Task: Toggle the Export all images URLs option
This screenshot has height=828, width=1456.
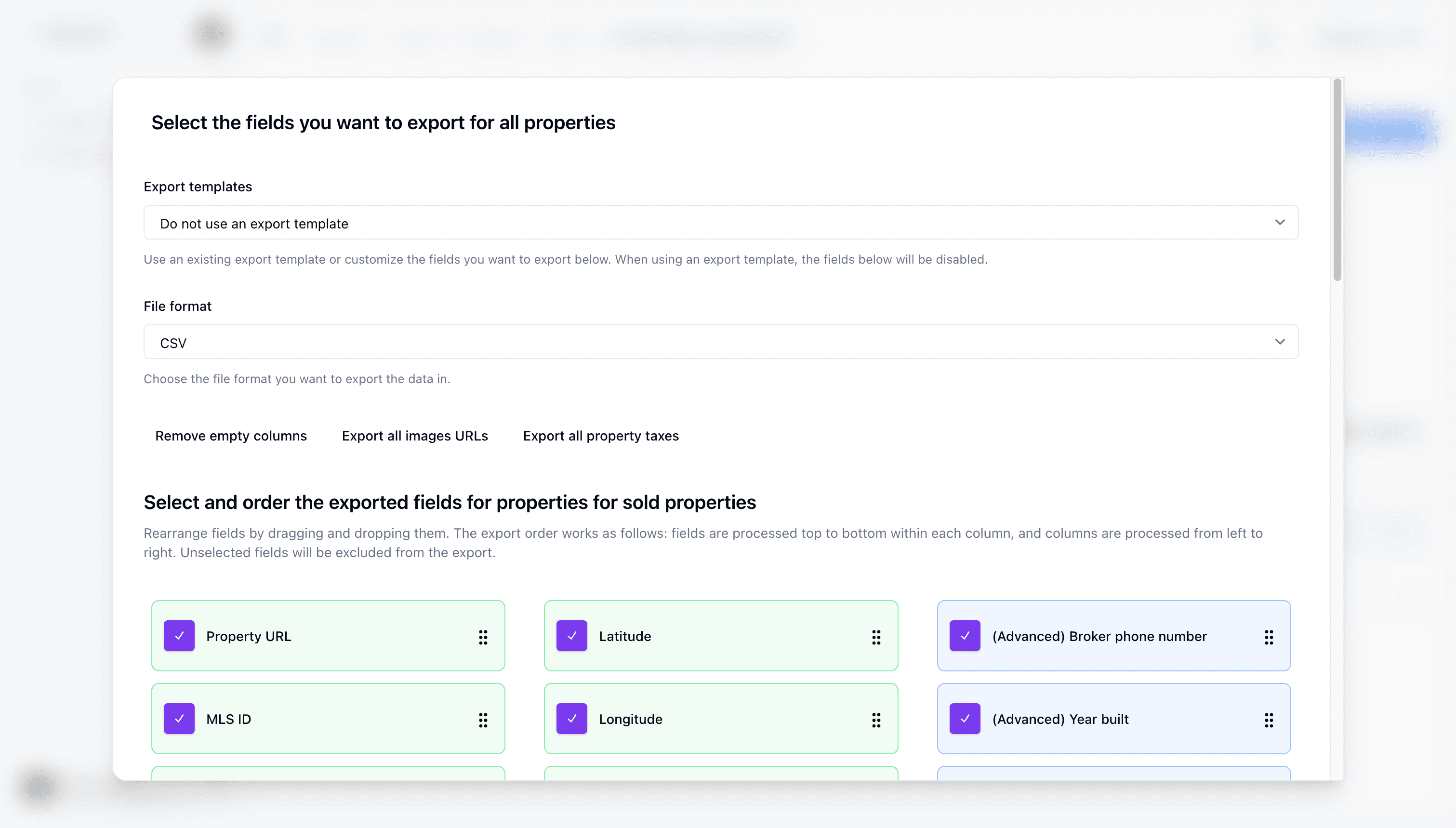Action: click(x=415, y=436)
